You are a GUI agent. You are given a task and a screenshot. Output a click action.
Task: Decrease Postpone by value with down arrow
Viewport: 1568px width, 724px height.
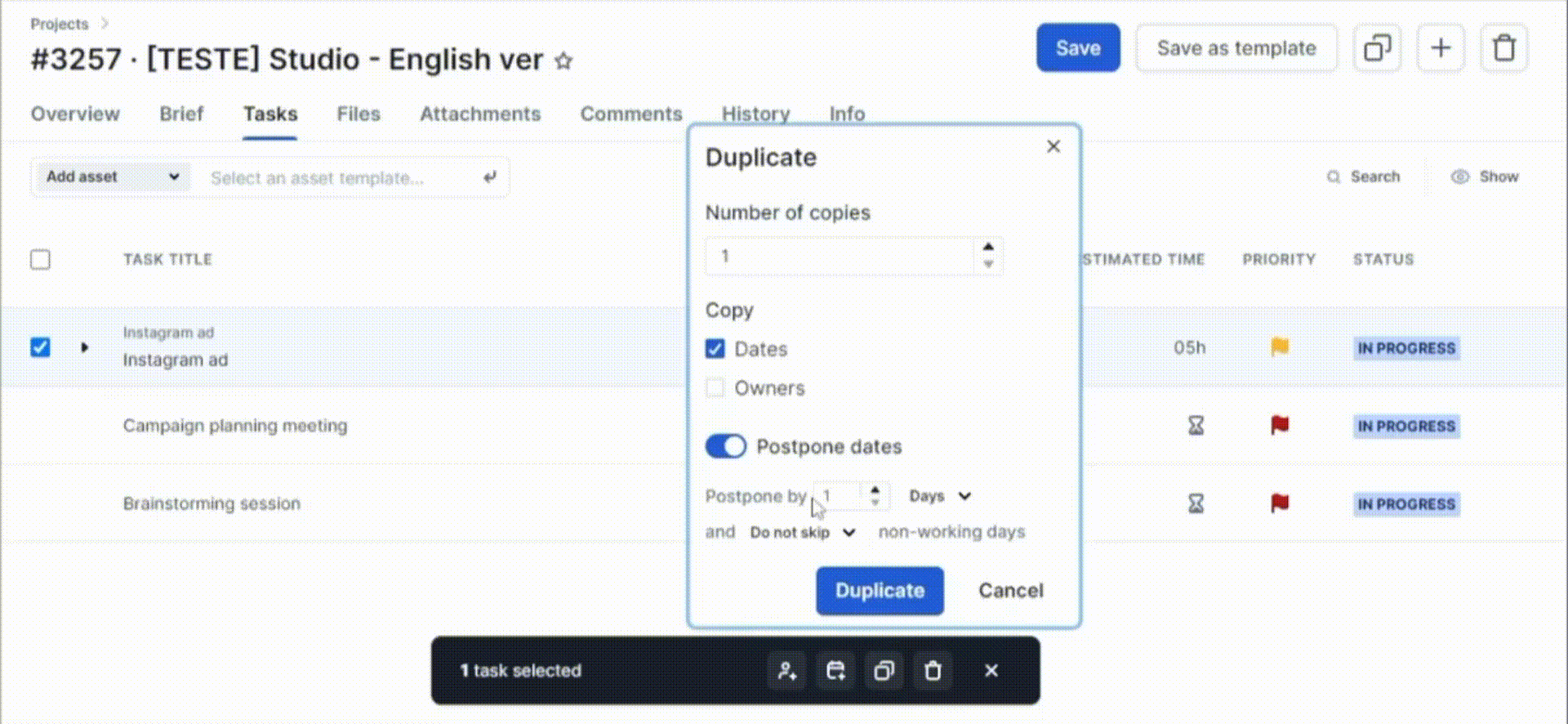[875, 502]
